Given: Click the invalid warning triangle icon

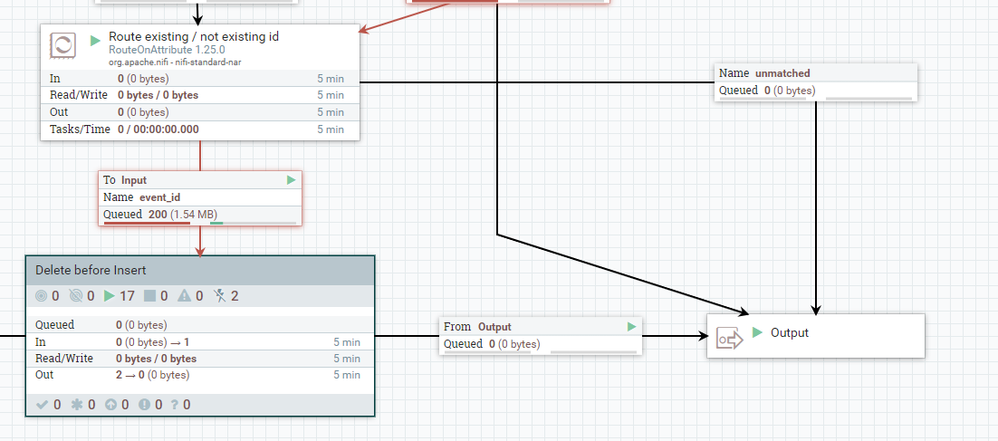Looking at the screenshot, I should pyautogui.click(x=184, y=296).
